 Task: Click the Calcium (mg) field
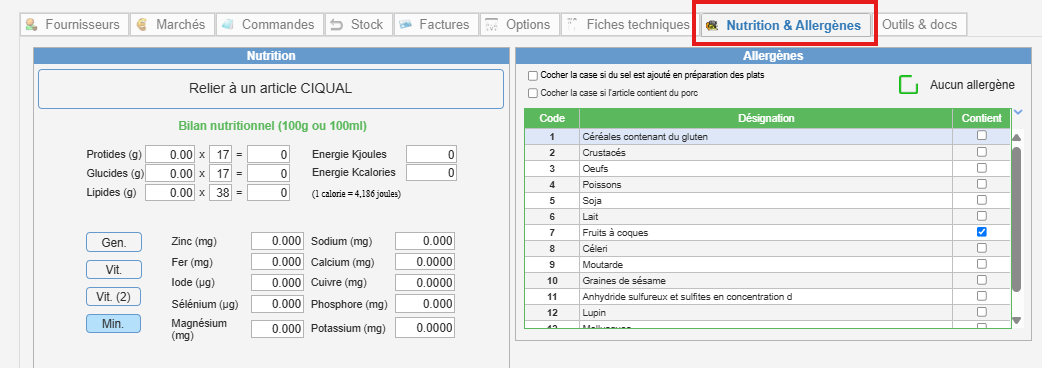click(x=425, y=262)
